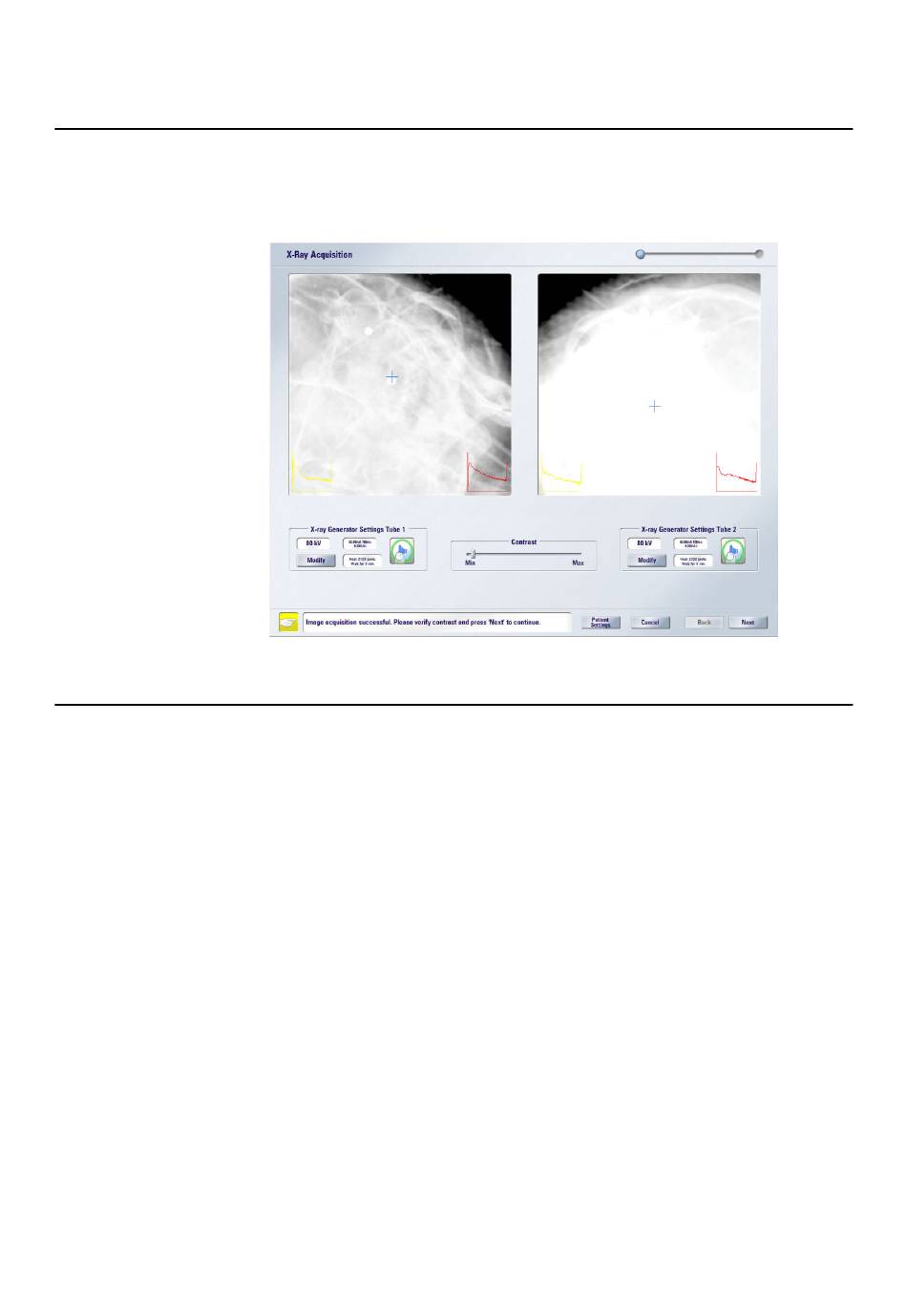Click the yellow histogram in the right image
Image resolution: width=907 pixels, height=1316 pixels.
point(560,474)
